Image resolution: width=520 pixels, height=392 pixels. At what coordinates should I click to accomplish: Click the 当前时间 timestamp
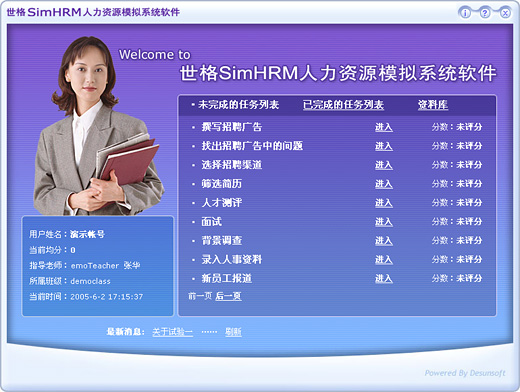click(107, 297)
